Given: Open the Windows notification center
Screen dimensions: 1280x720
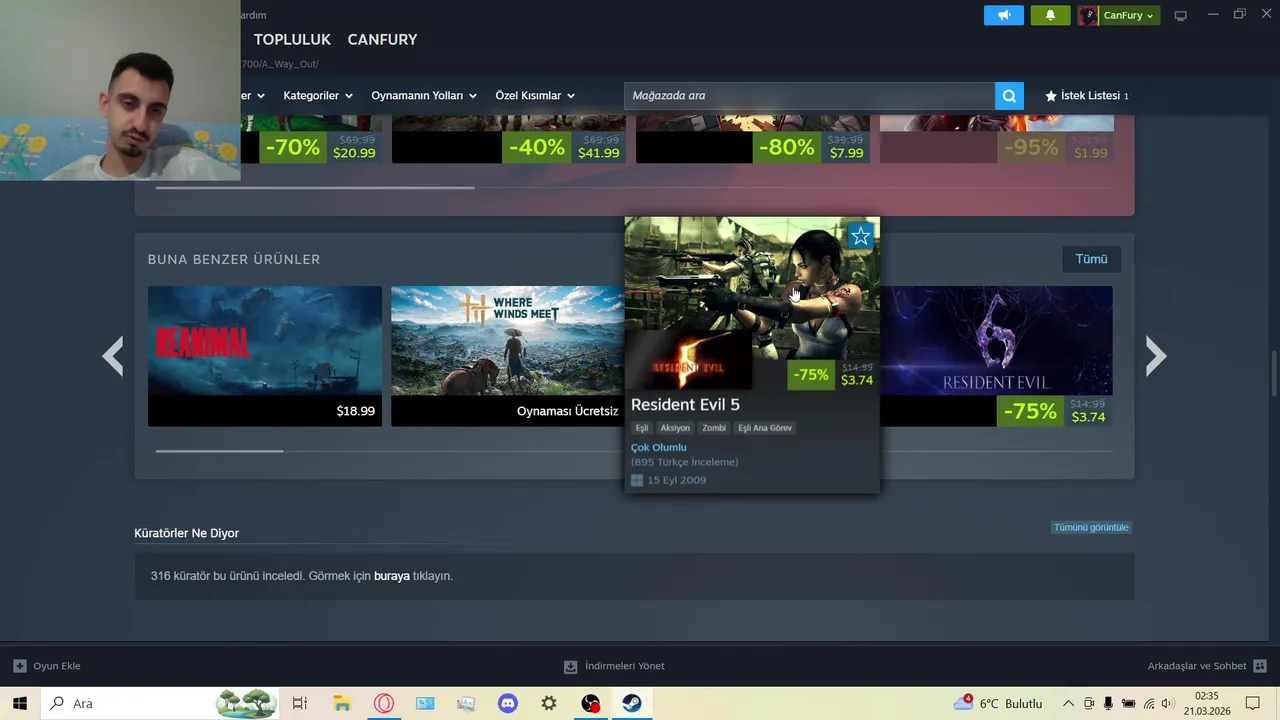Looking at the screenshot, I should coord(1253,703).
